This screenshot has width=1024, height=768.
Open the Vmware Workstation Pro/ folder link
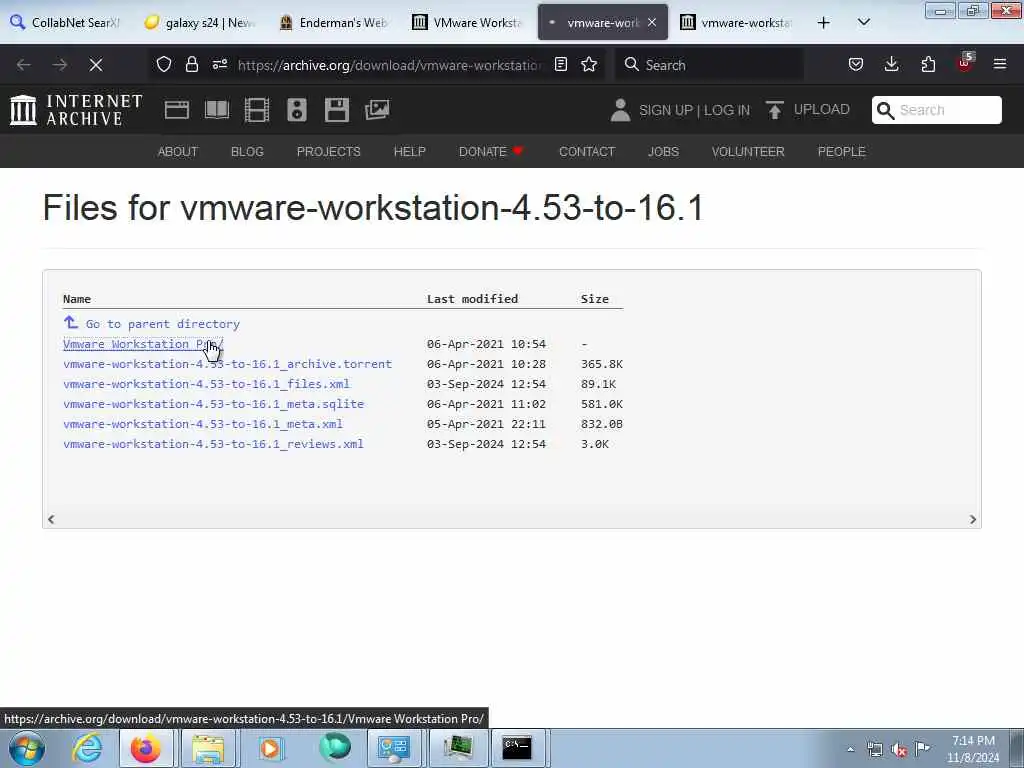[143, 344]
